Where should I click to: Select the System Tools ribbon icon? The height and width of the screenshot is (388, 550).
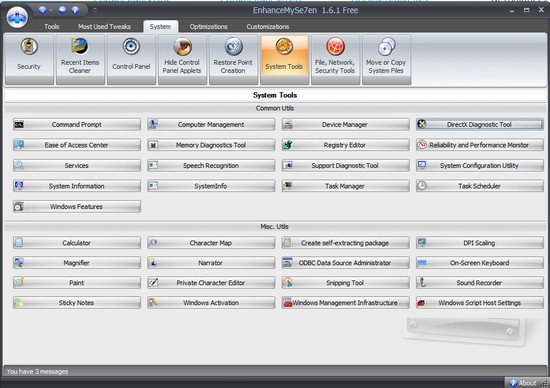coord(284,59)
